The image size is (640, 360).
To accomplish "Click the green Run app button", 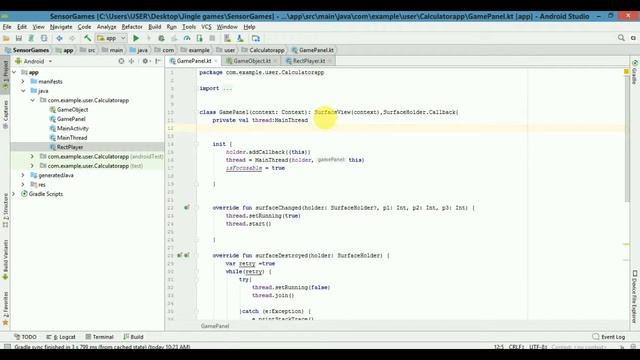I will 136,38.
